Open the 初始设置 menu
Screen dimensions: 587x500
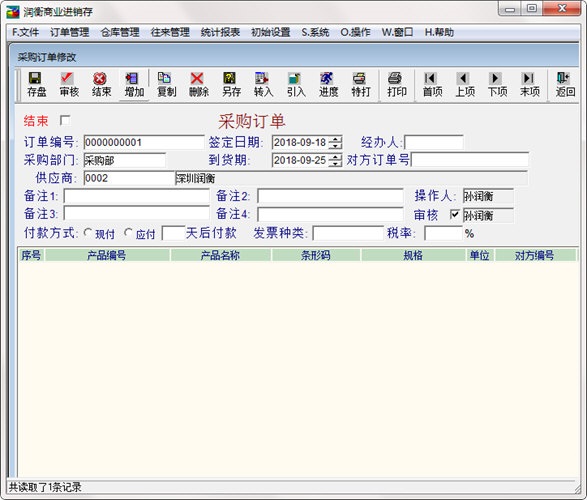(270, 32)
